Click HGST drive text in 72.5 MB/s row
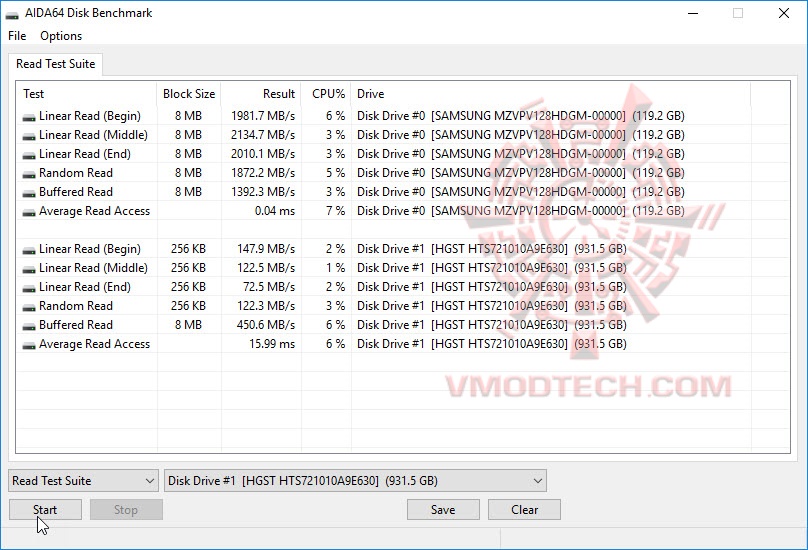This screenshot has height=550, width=808. point(492,287)
